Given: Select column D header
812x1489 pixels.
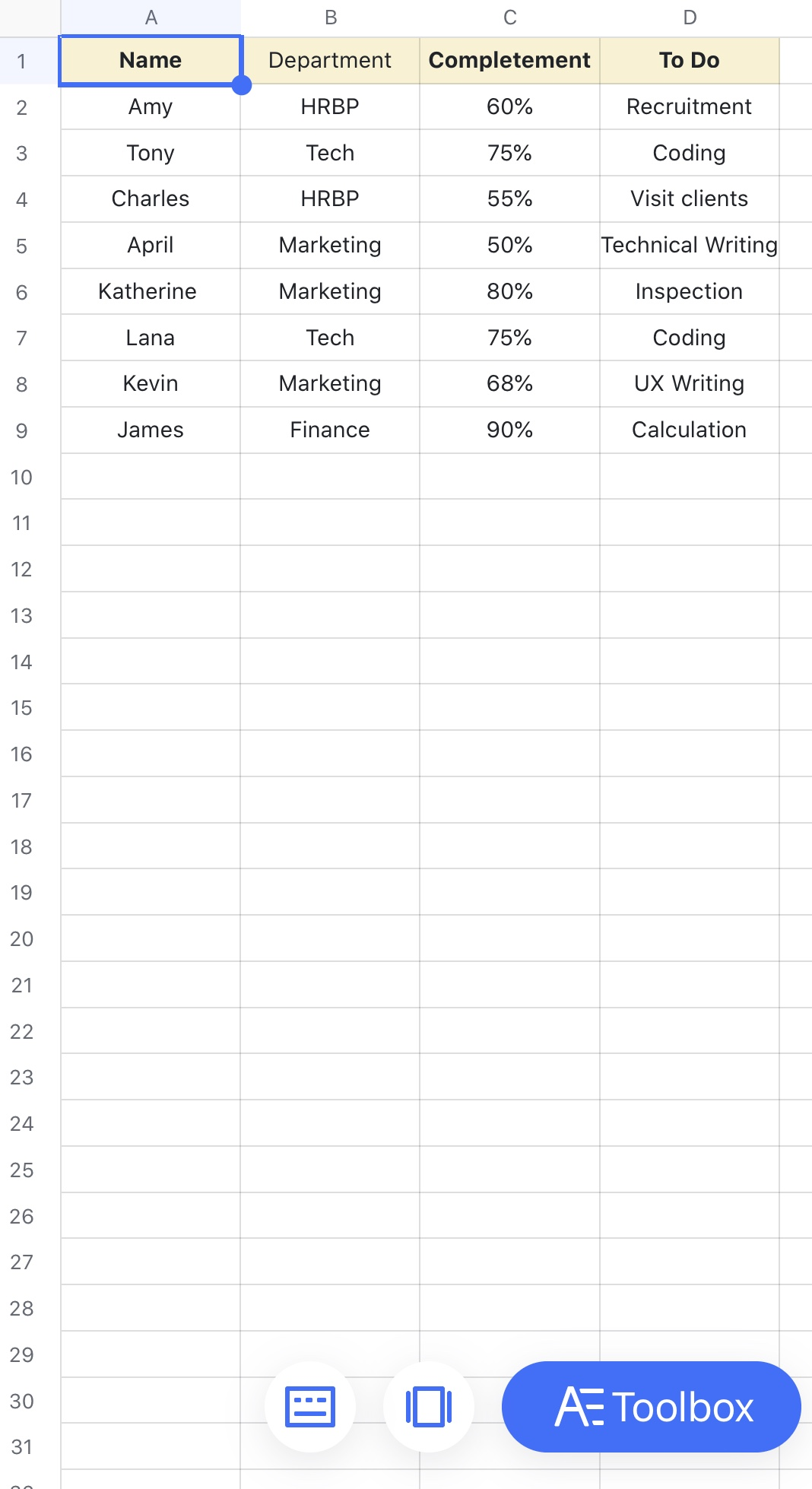Looking at the screenshot, I should click(x=690, y=17).
